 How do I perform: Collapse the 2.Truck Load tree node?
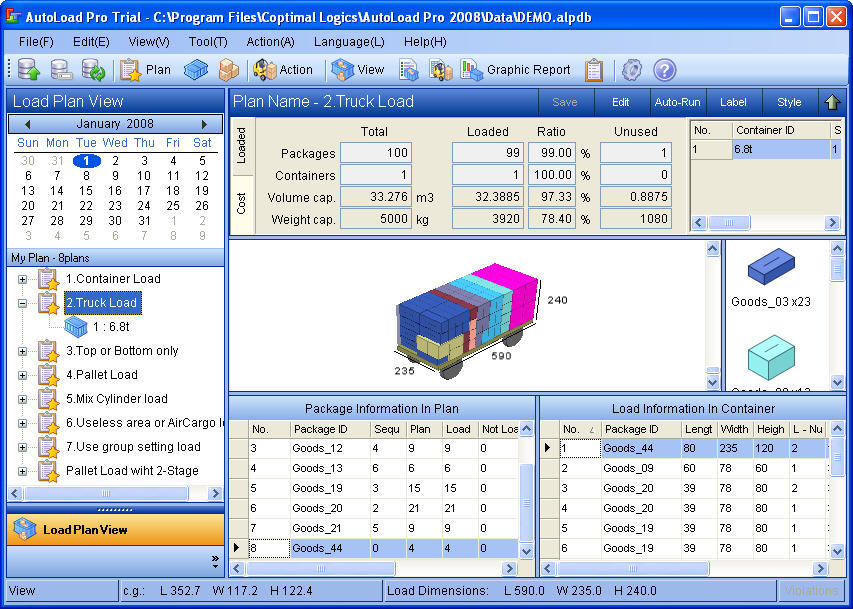coord(22,303)
